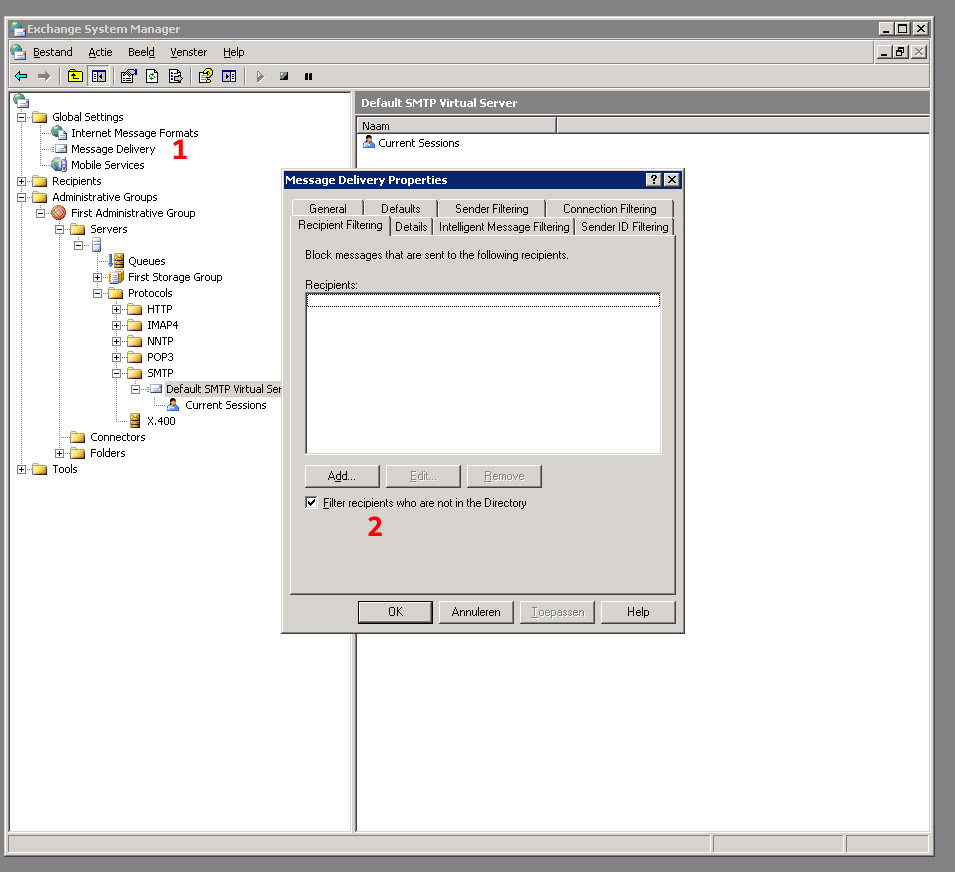
Task: Switch to the Sender ID Filtering tab
Action: (624, 227)
